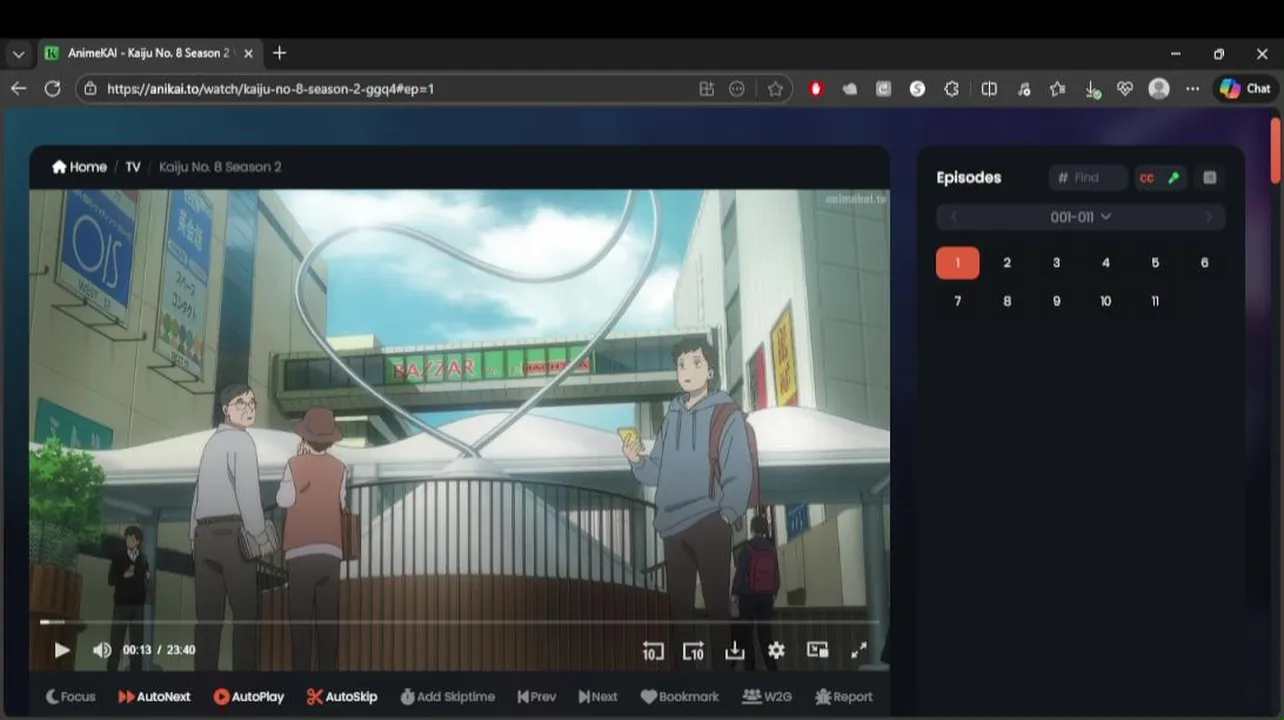Select episode 4 in the list
This screenshot has width=1284, height=720.
(x=1105, y=263)
